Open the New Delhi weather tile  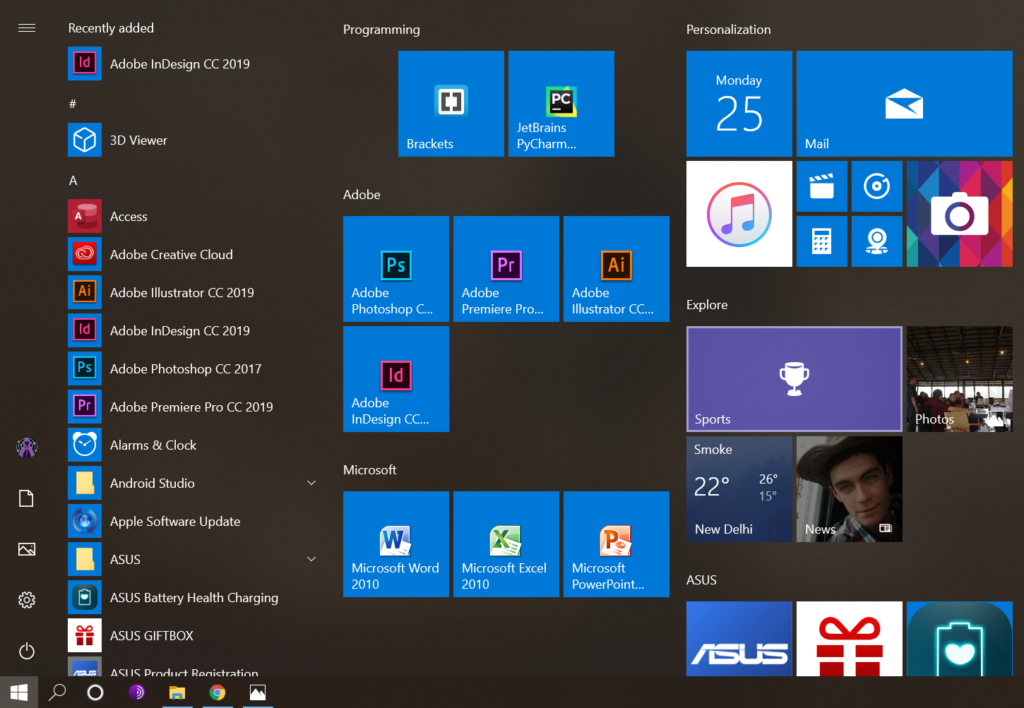pyautogui.click(x=739, y=489)
